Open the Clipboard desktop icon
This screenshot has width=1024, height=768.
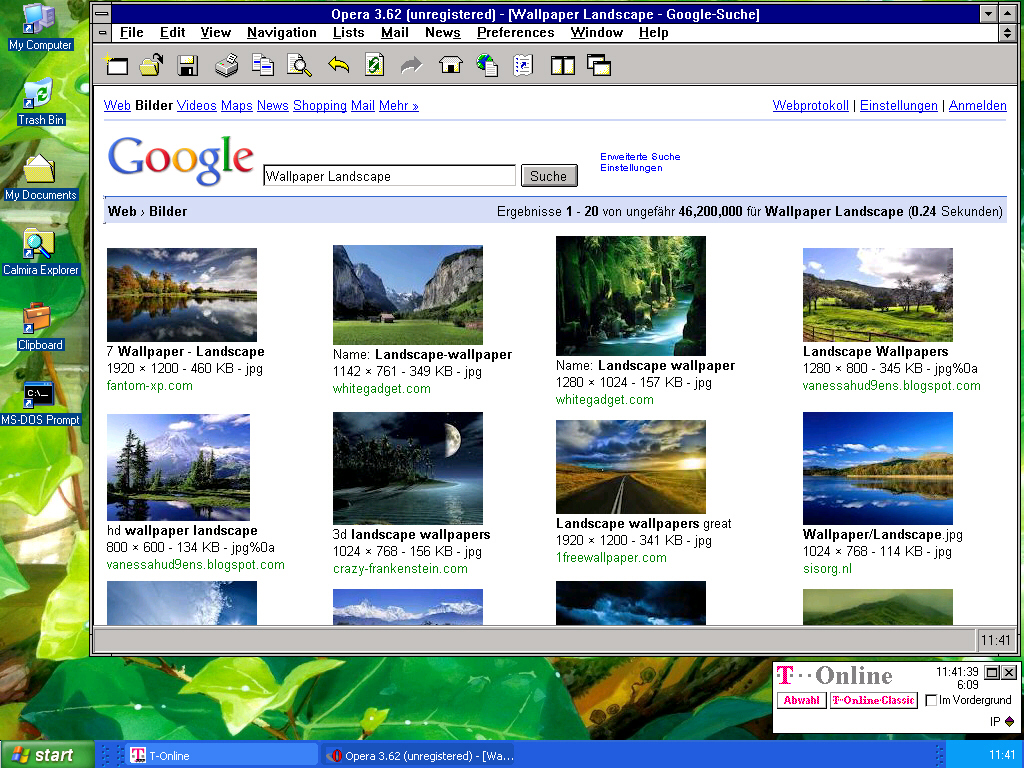pyautogui.click(x=40, y=327)
